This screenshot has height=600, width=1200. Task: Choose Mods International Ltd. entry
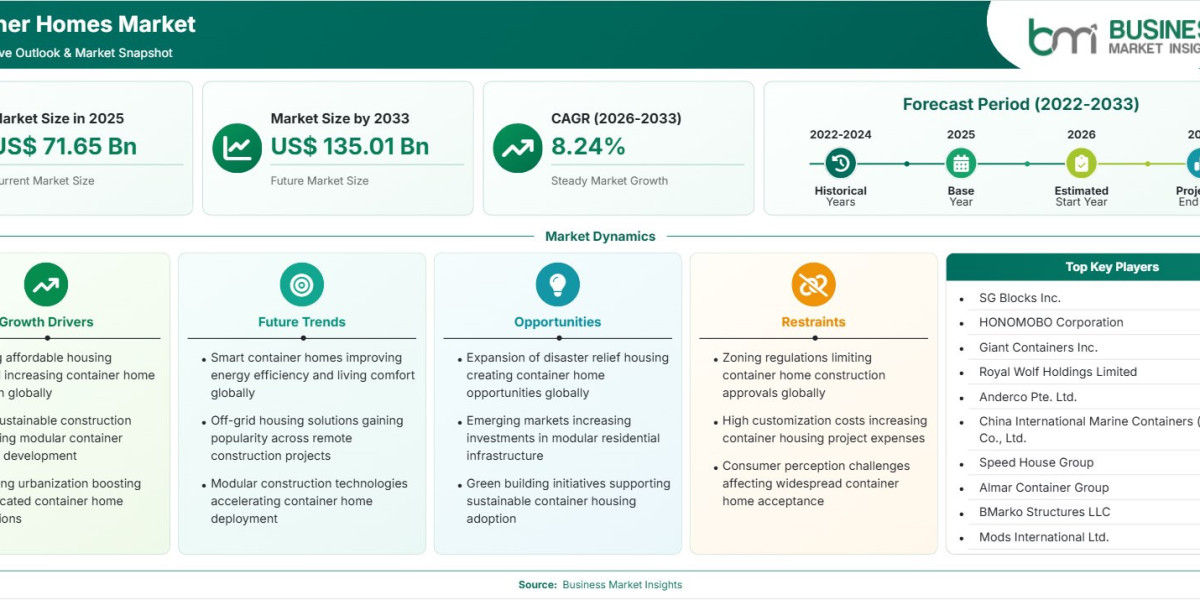click(1044, 537)
